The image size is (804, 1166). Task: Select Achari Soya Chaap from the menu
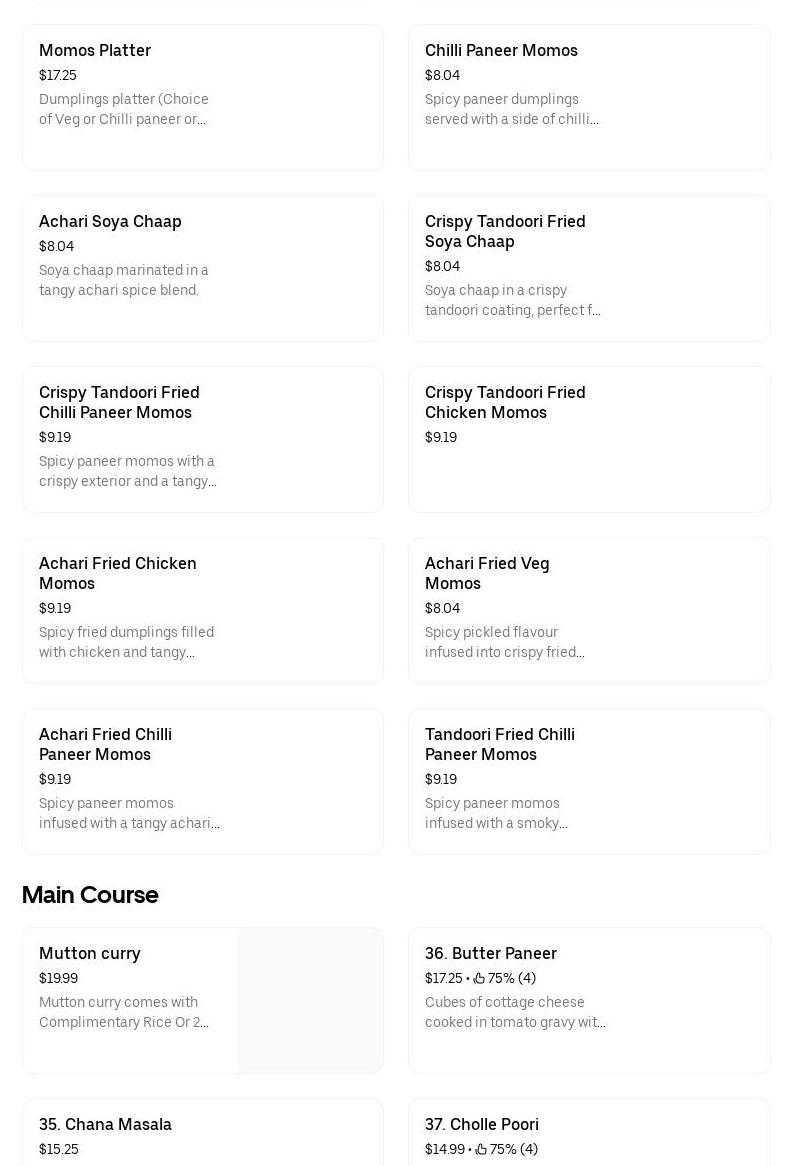pos(202,268)
